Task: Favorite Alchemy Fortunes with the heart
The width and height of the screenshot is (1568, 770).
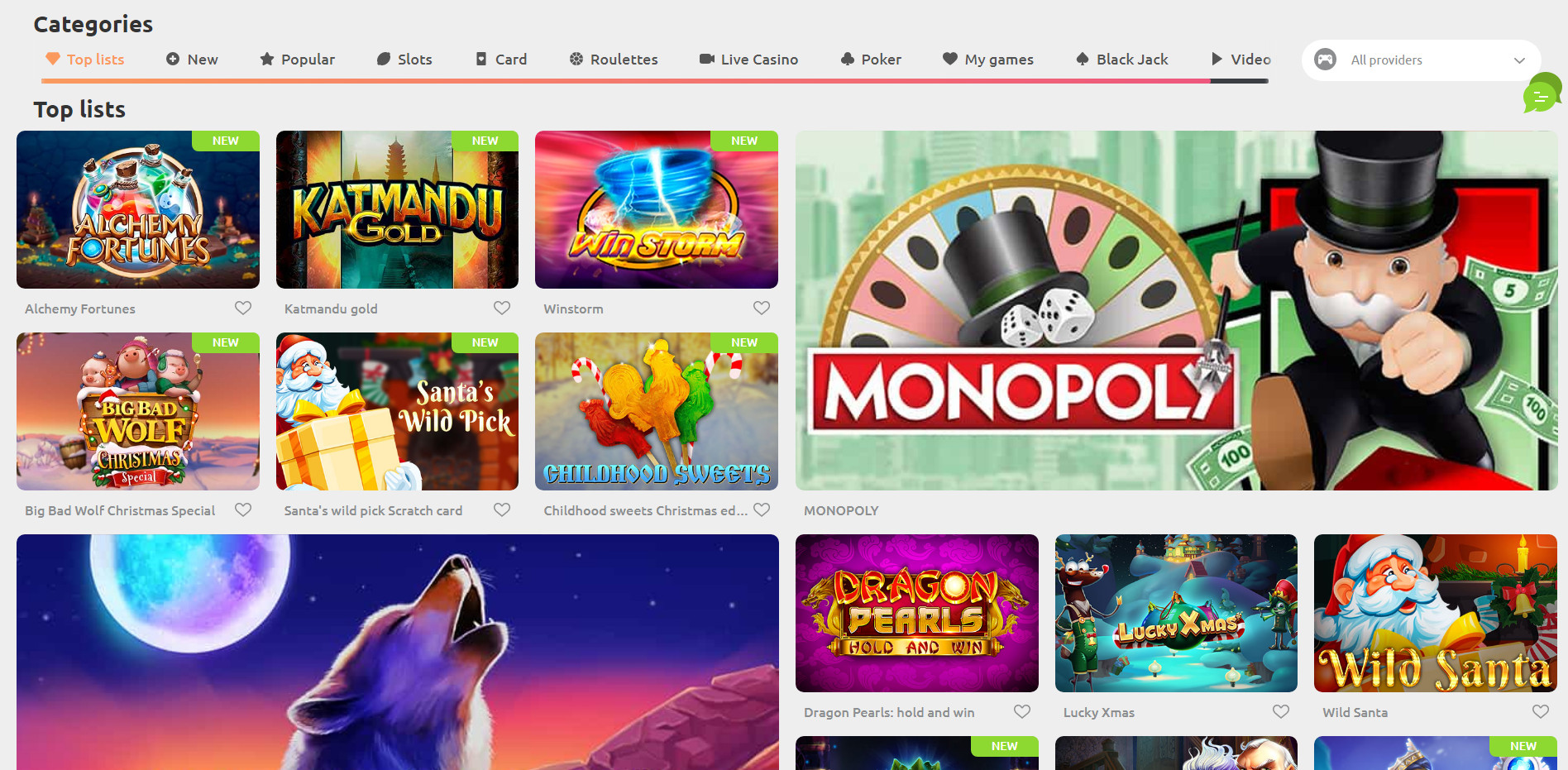Action: pos(243,308)
